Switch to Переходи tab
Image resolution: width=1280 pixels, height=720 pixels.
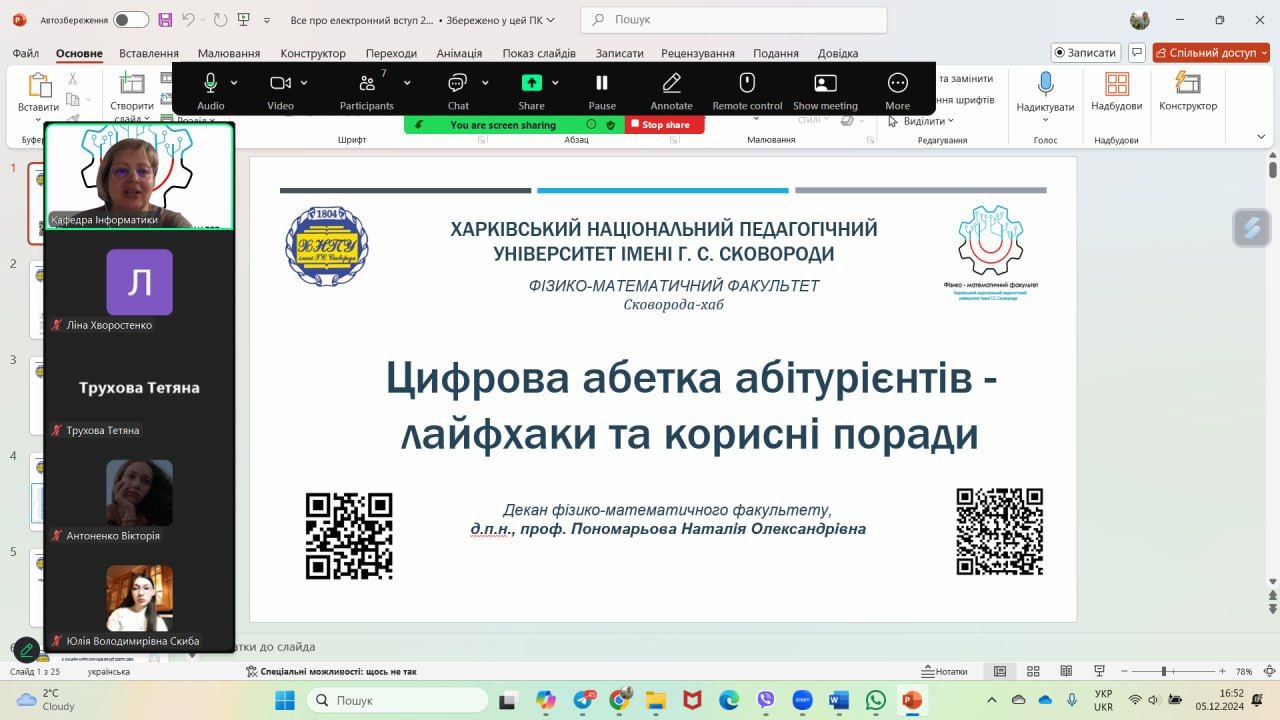[x=391, y=53]
